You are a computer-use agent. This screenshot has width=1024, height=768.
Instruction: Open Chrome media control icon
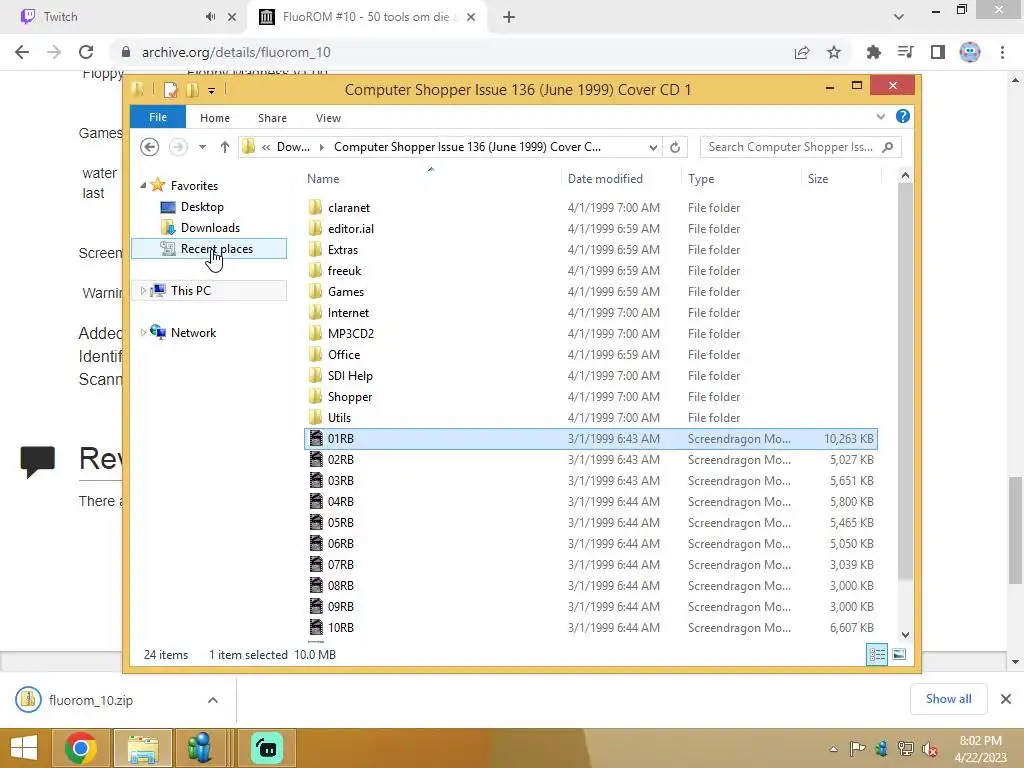click(x=905, y=52)
